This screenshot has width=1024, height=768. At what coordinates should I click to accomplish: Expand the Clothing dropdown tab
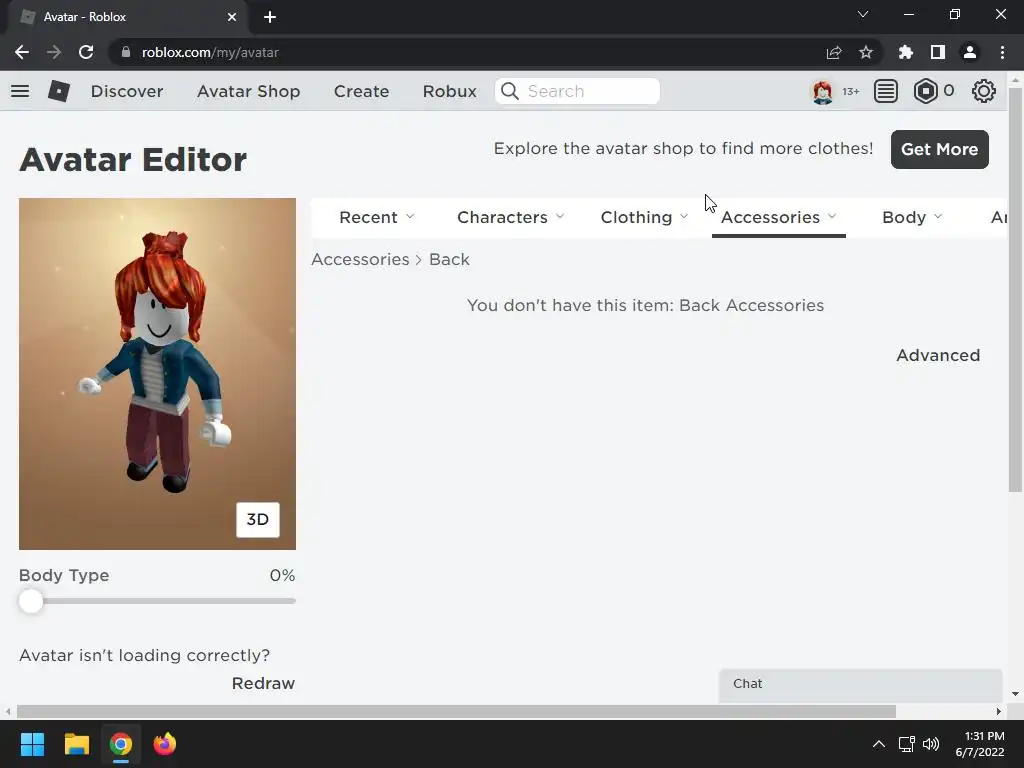click(645, 217)
